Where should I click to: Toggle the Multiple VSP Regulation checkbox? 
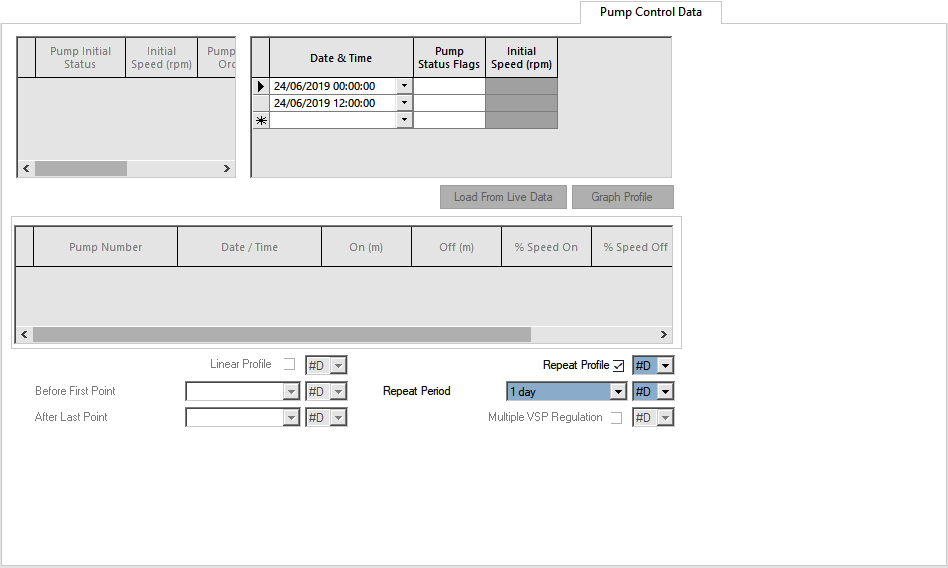(616, 417)
